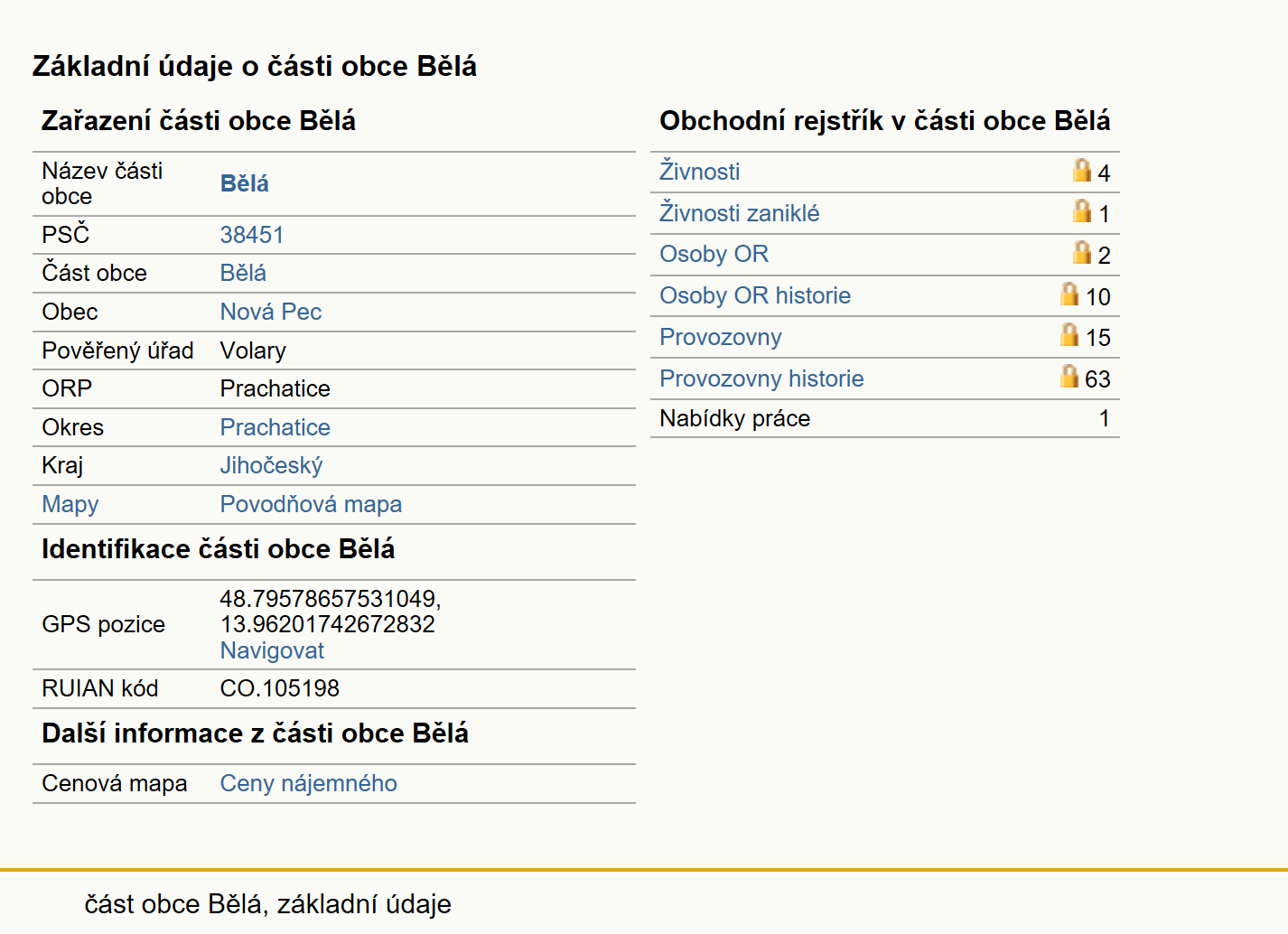Open Ceny nájemného price map link
The width and height of the screenshot is (1288, 934).
point(309,783)
